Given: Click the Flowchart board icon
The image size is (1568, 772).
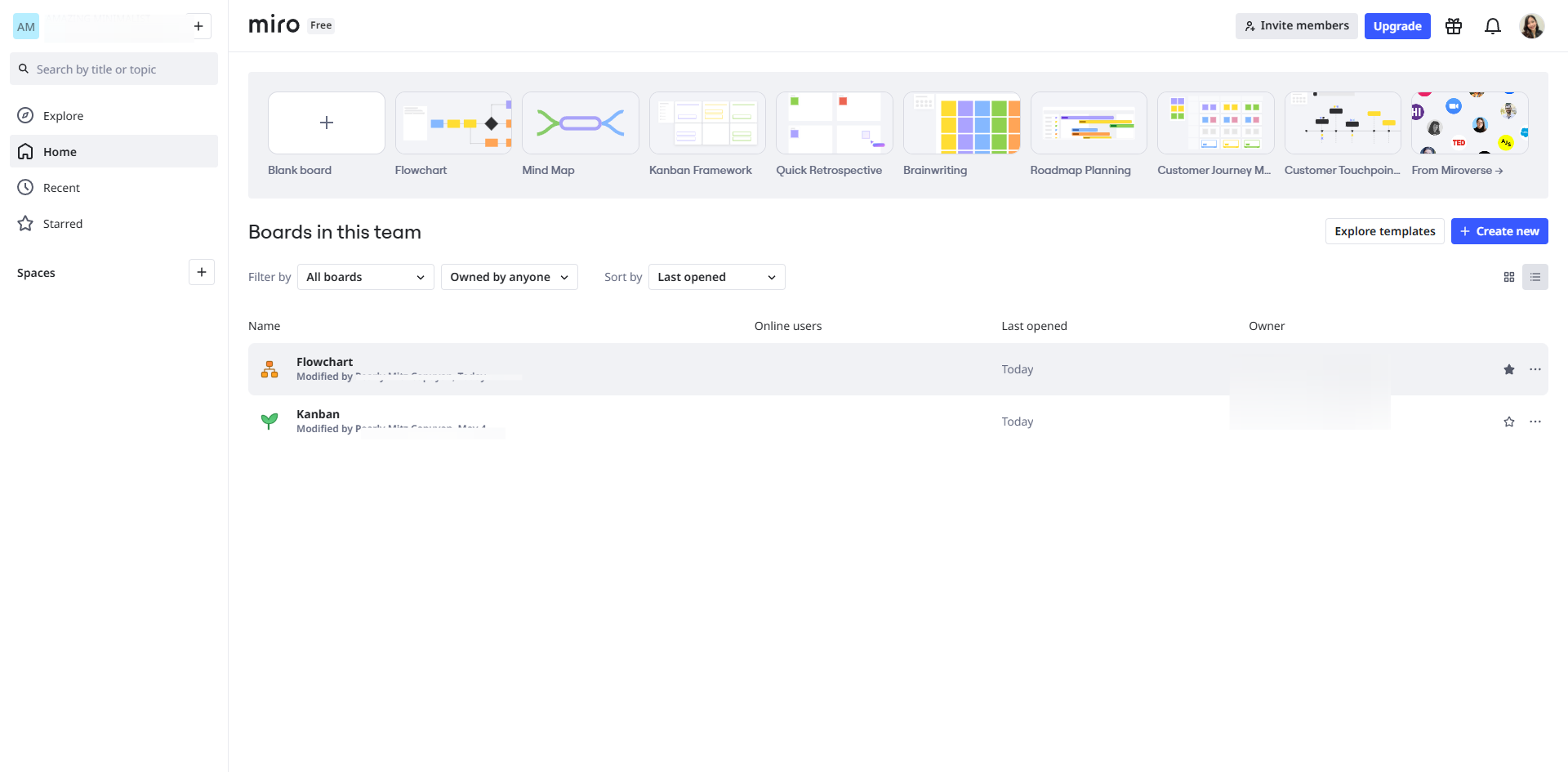Looking at the screenshot, I should tap(269, 369).
